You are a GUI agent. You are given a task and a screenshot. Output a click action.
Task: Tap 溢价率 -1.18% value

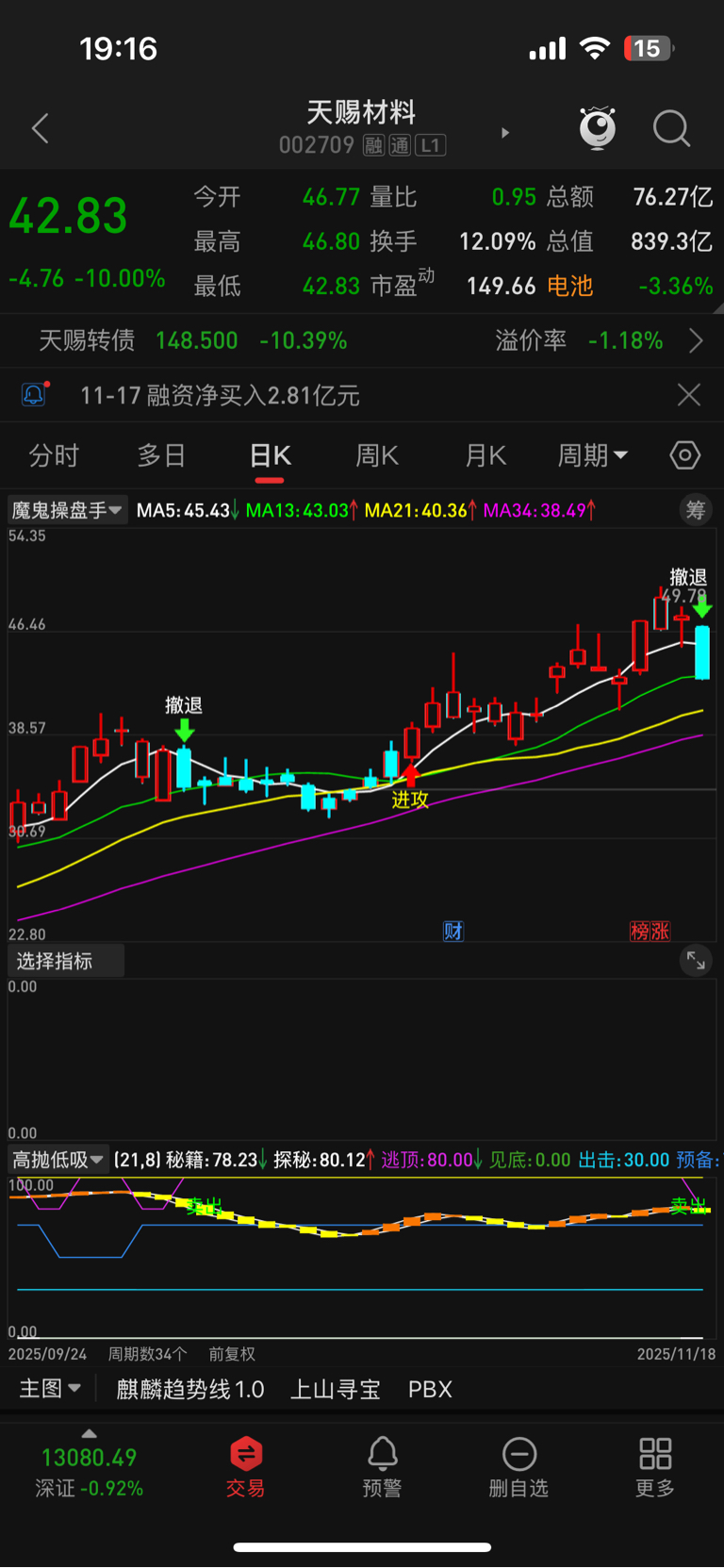(625, 340)
